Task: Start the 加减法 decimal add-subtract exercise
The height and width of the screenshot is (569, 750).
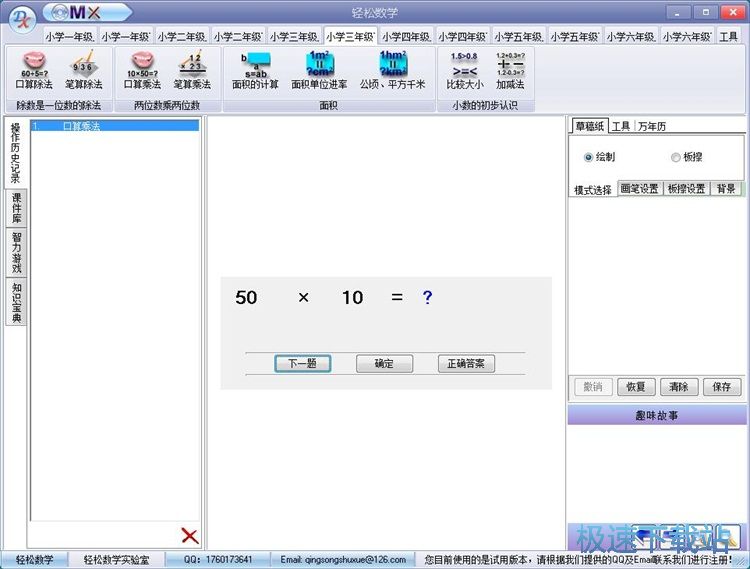Action: pos(510,71)
